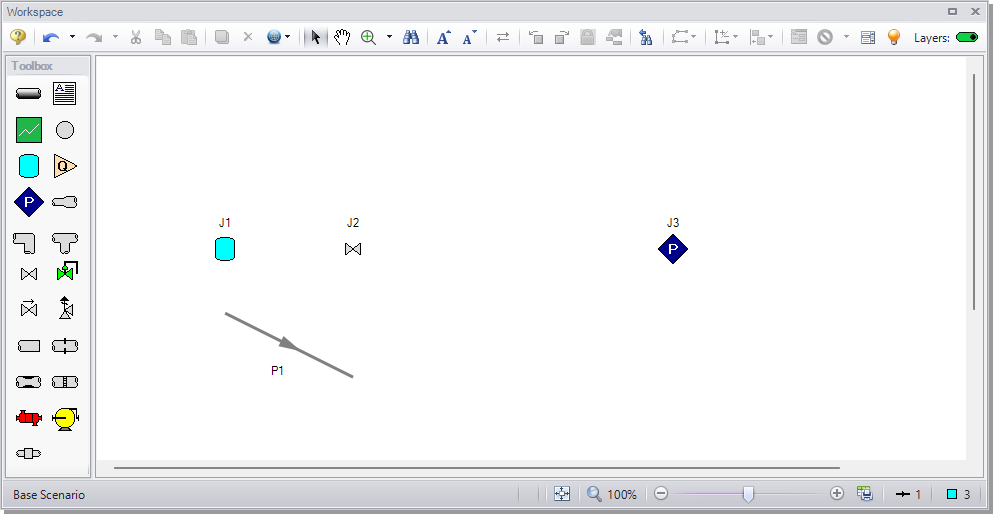Viewport: 993px width, 514px height.
Task: Select the Assigned Pressure P junction in Toolbox
Action: pos(28,203)
